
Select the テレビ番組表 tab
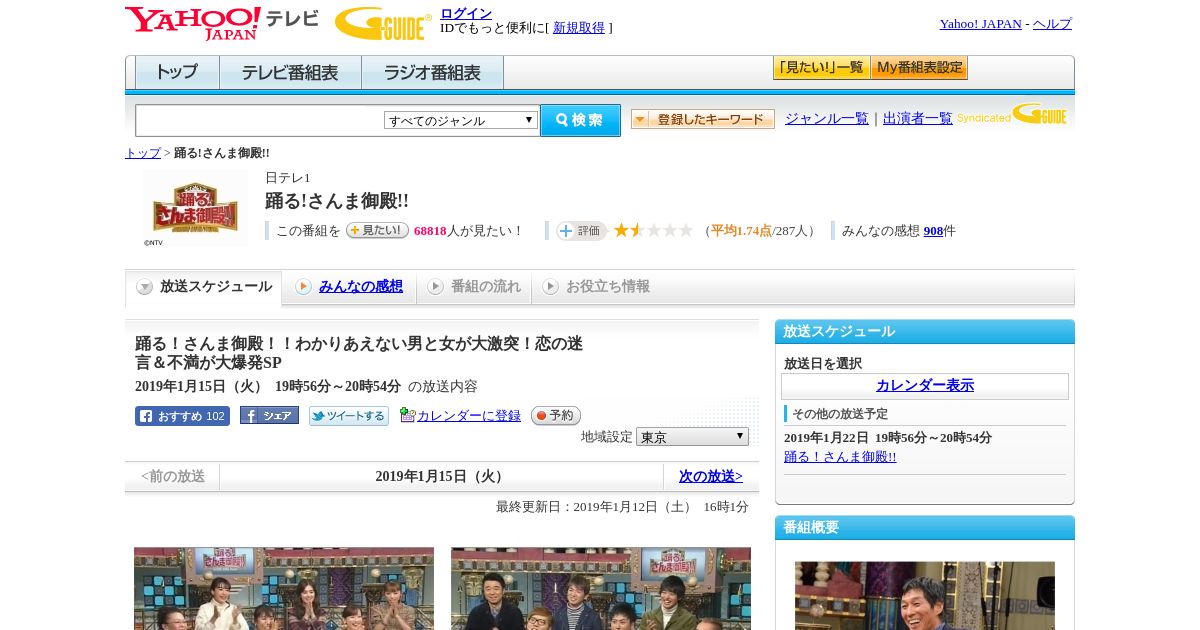(x=290, y=73)
